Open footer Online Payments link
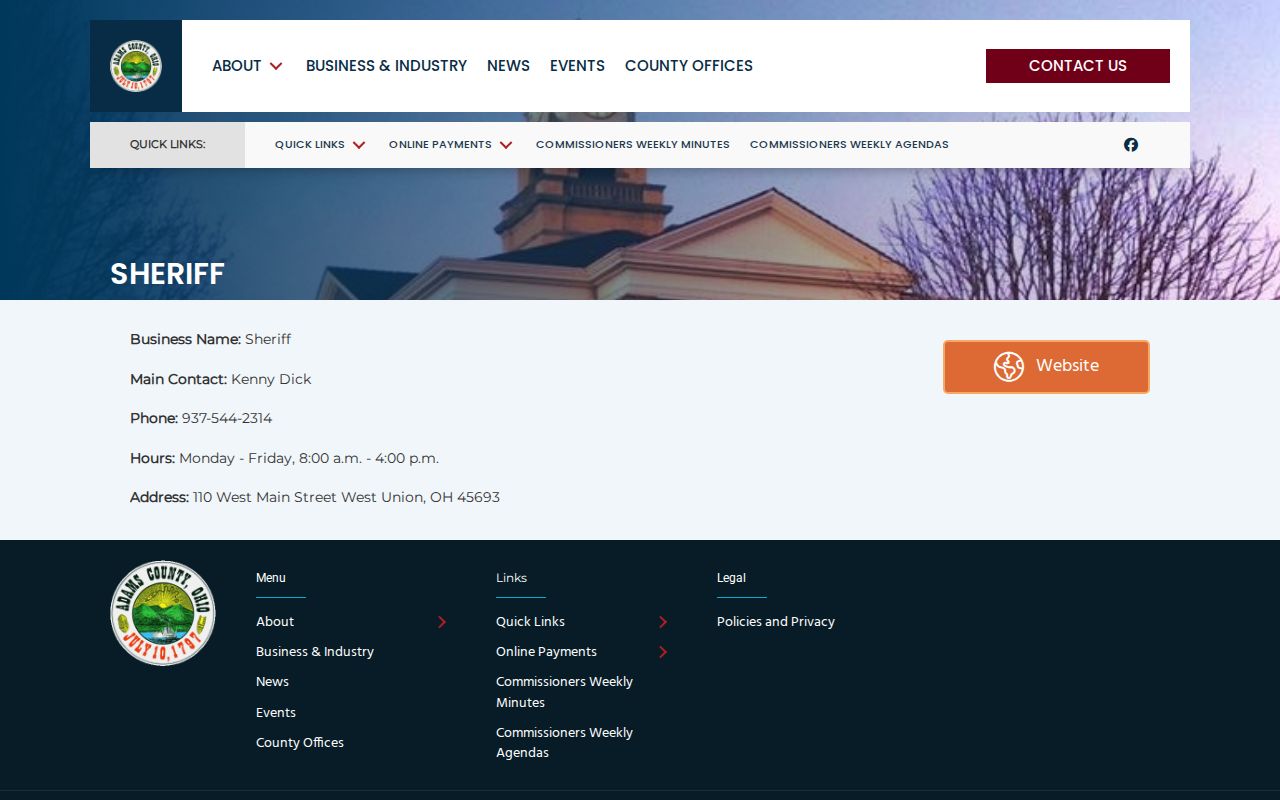This screenshot has height=800, width=1280. pos(546,652)
